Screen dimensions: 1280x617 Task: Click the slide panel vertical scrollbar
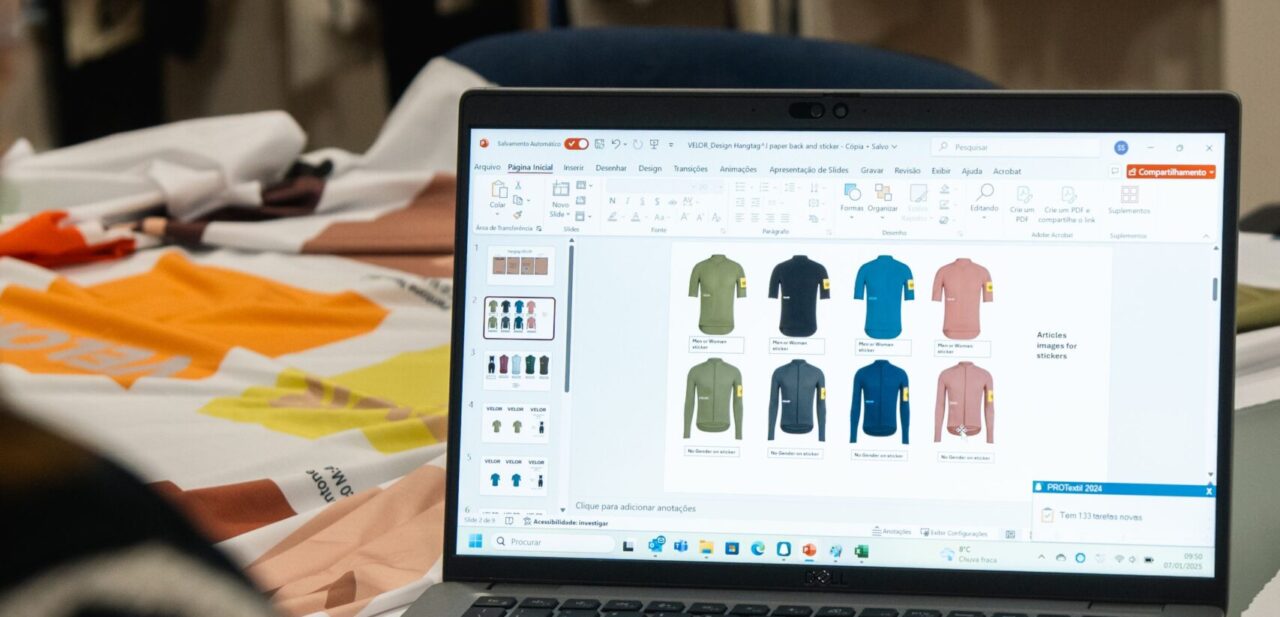(x=571, y=320)
